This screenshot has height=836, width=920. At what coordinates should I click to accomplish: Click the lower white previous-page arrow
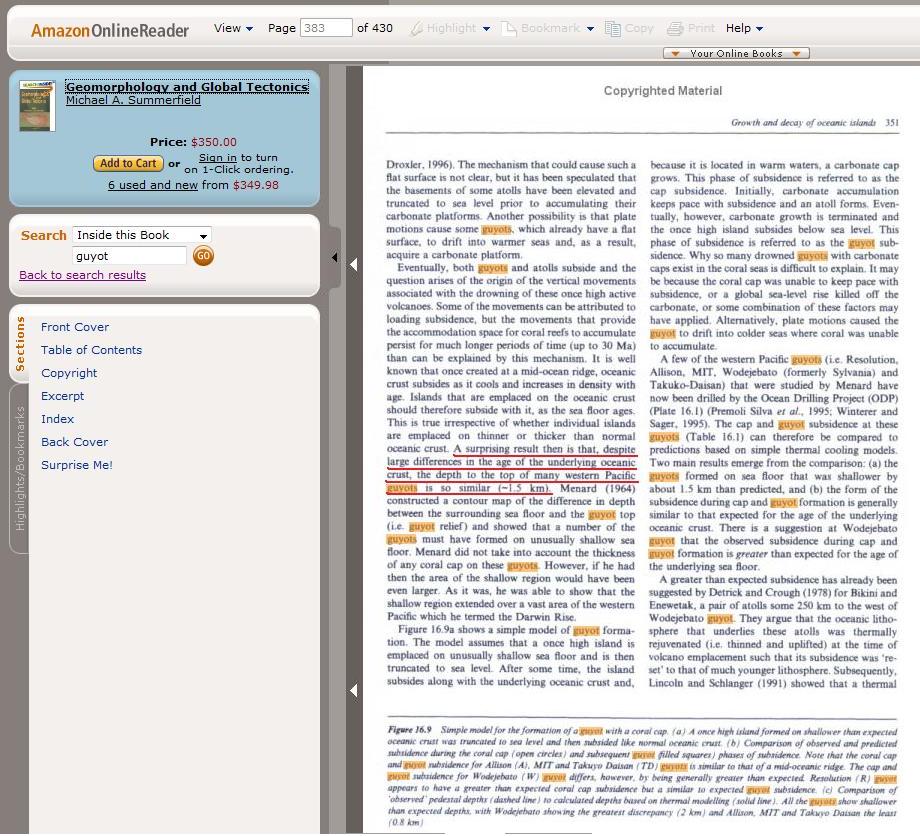click(354, 691)
